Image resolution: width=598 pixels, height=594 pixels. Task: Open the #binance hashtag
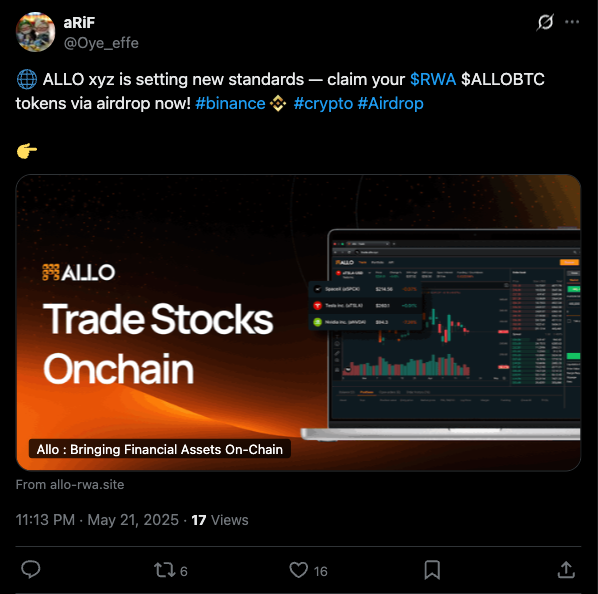[x=230, y=103]
